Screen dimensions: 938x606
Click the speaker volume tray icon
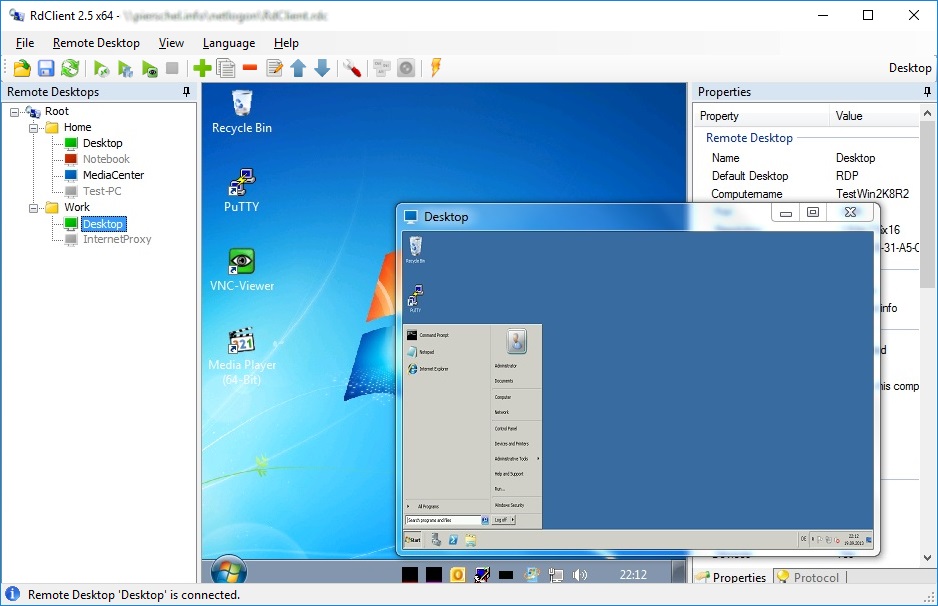(580, 575)
